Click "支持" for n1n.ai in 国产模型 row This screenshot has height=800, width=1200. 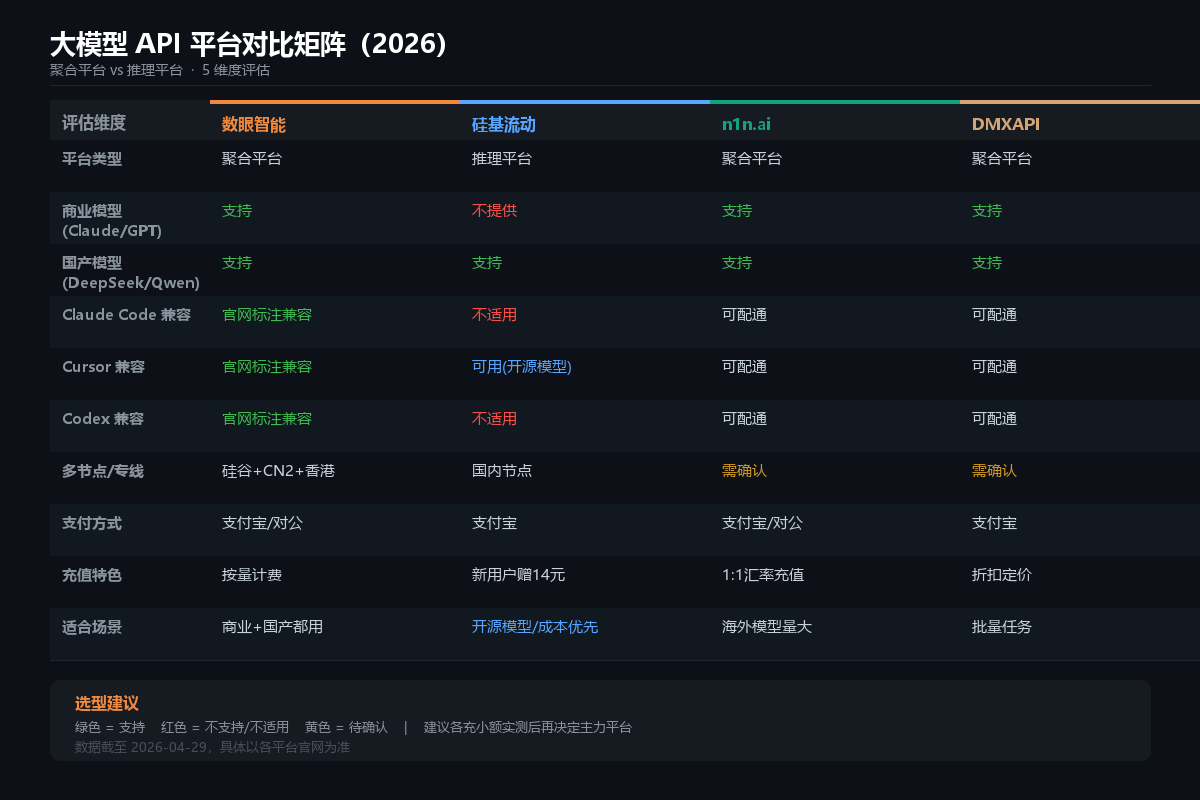coord(737,262)
